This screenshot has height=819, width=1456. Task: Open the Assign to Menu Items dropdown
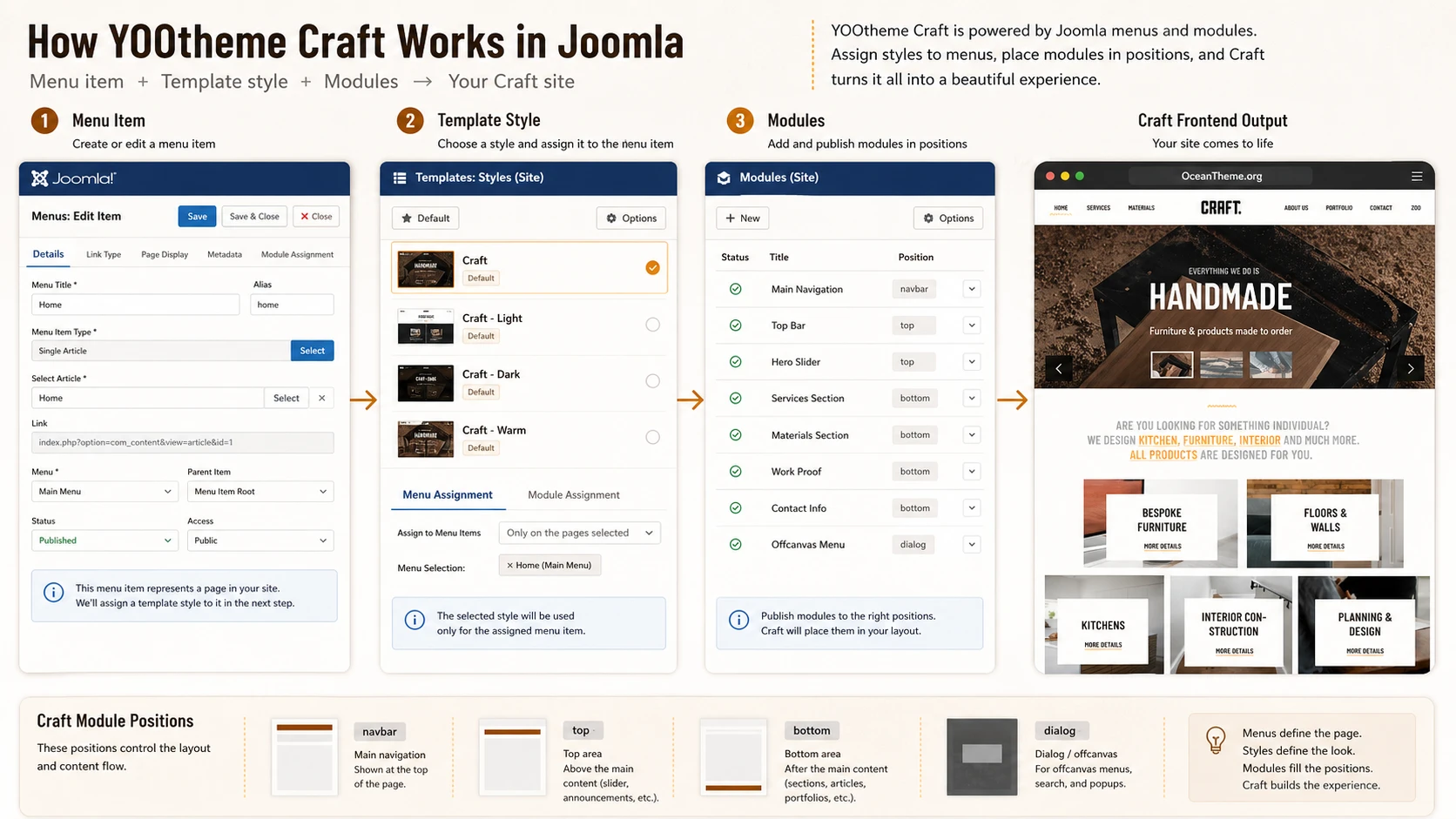[579, 533]
